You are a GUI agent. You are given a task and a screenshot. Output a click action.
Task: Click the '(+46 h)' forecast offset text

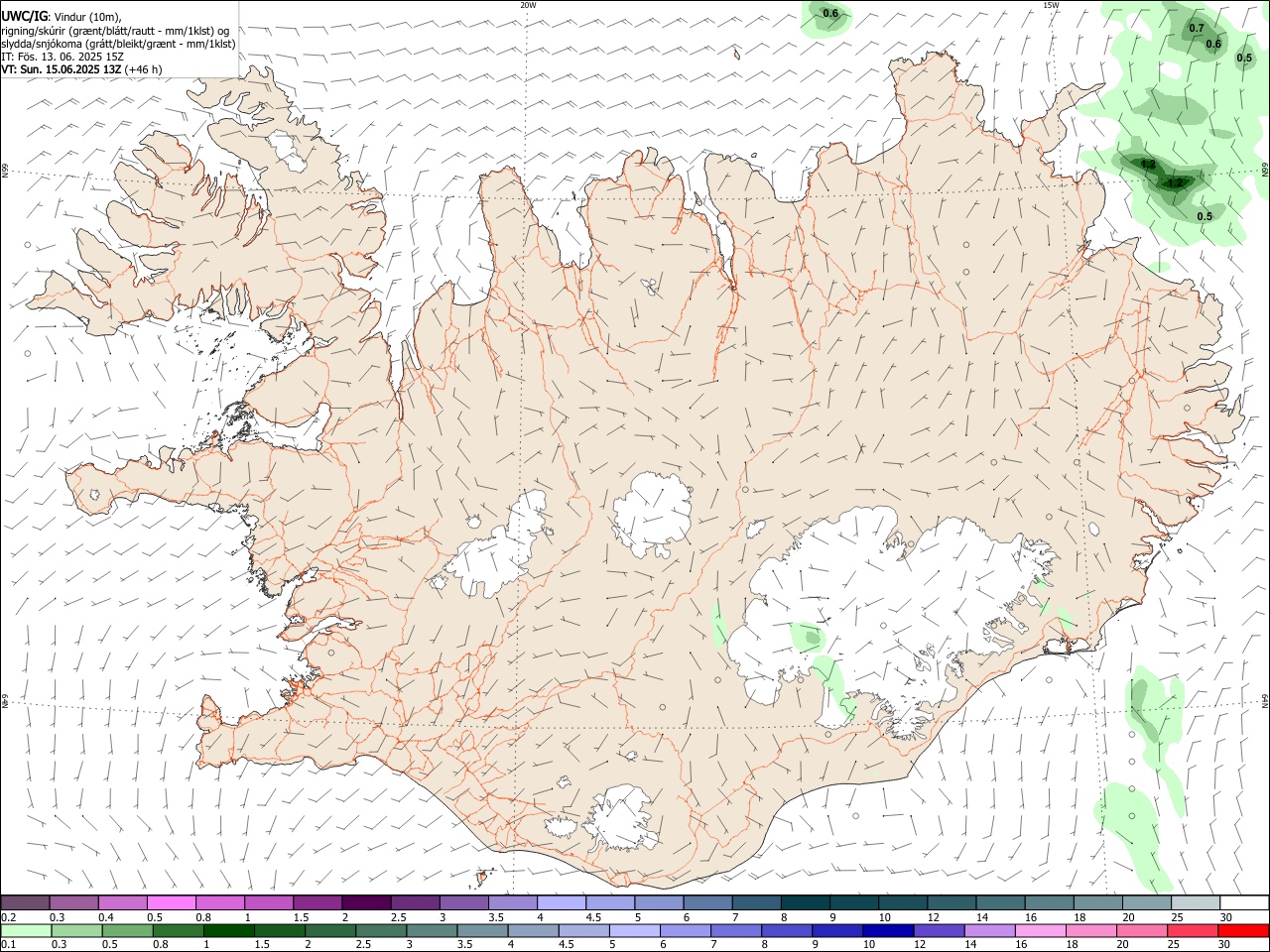(144, 69)
